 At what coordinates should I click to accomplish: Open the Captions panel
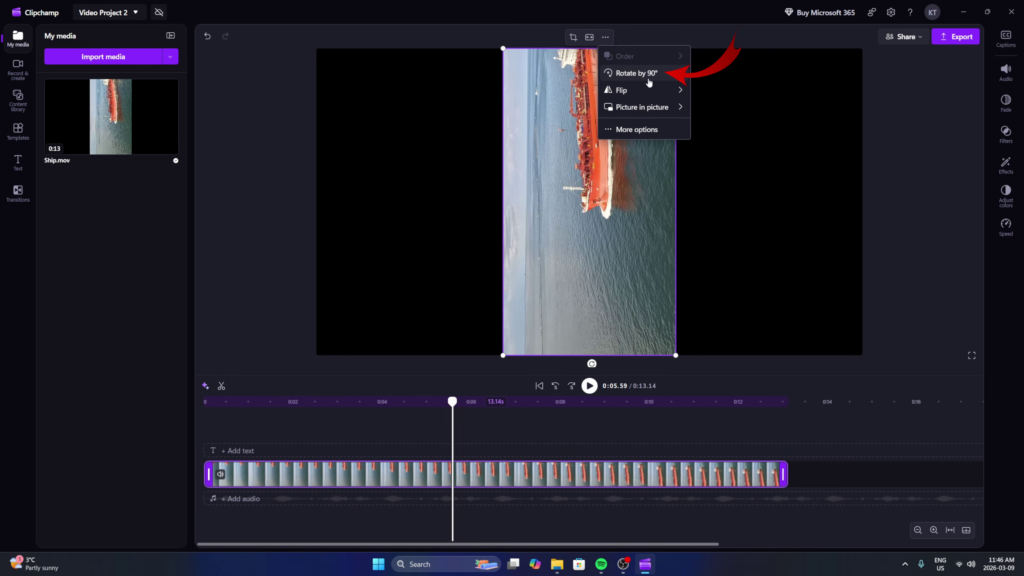tap(1007, 38)
